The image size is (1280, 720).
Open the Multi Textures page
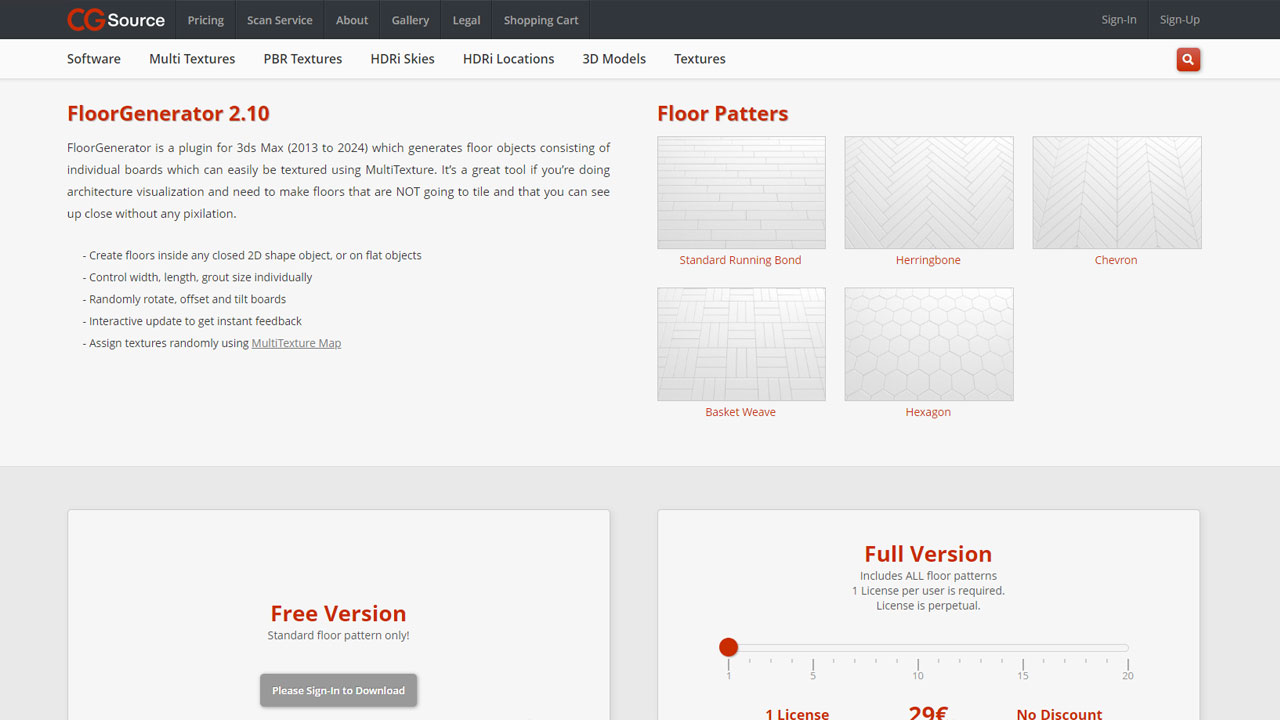pos(191,58)
